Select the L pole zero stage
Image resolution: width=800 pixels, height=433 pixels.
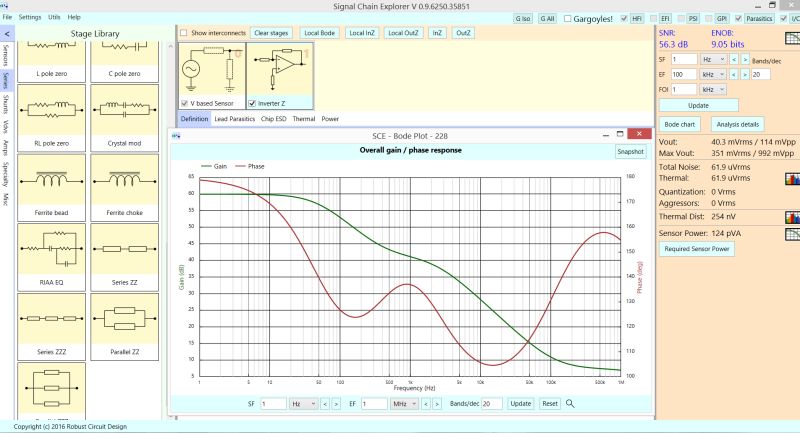pyautogui.click(x=52, y=62)
